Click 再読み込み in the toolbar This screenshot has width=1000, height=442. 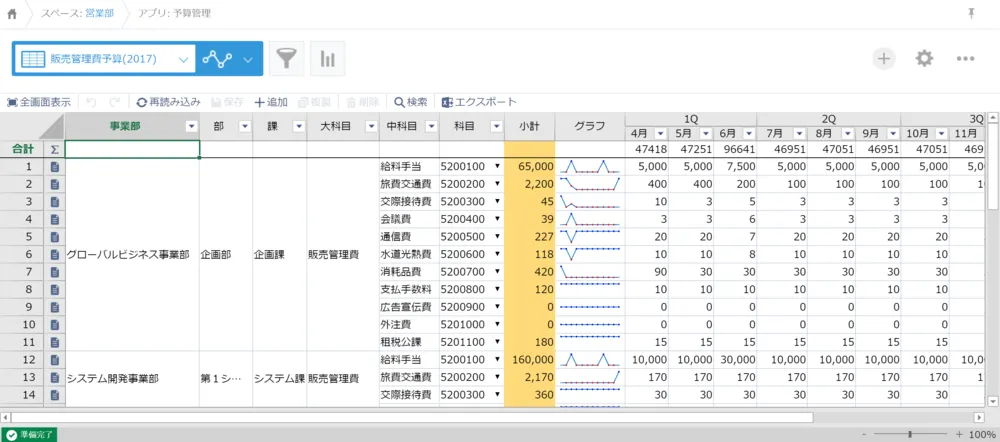coord(169,102)
